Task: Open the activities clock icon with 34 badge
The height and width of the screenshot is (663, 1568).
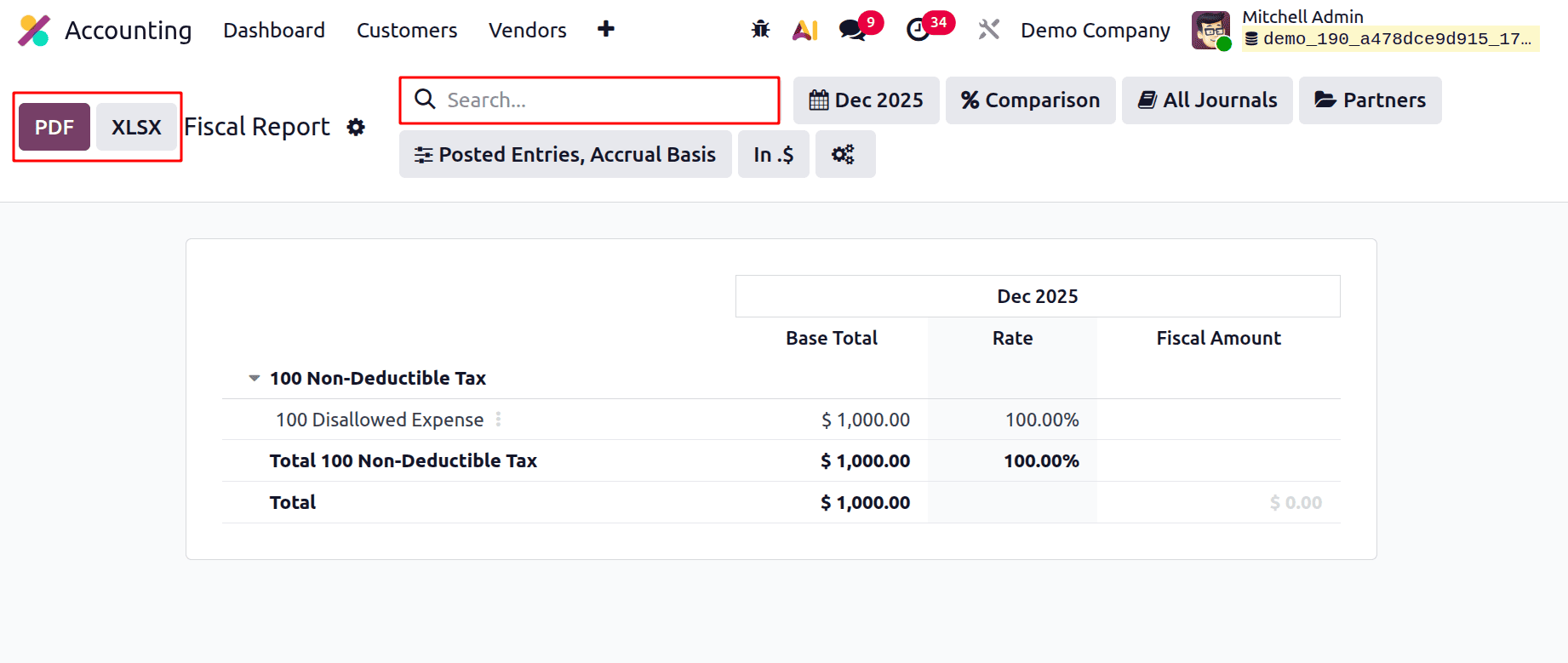Action: tap(918, 30)
